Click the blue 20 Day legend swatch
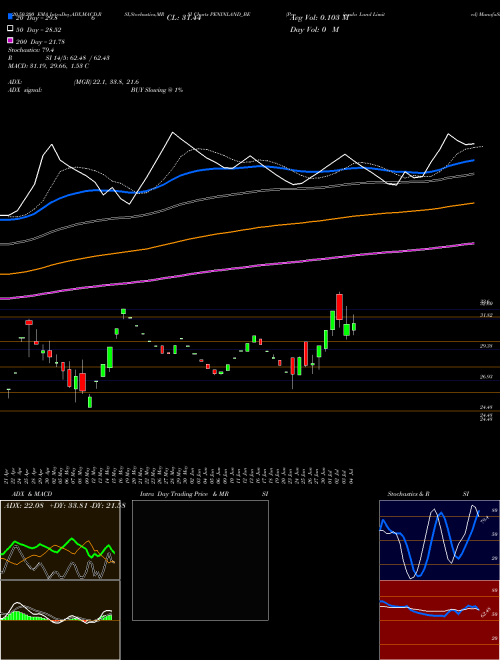Viewport: 500px width, 660px height. pyautogui.click(x=11, y=17)
